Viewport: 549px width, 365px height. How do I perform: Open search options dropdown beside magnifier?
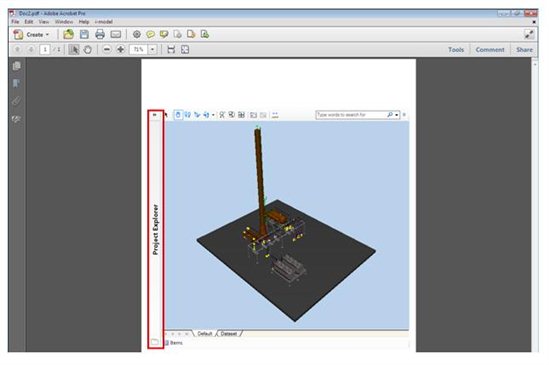(397, 115)
